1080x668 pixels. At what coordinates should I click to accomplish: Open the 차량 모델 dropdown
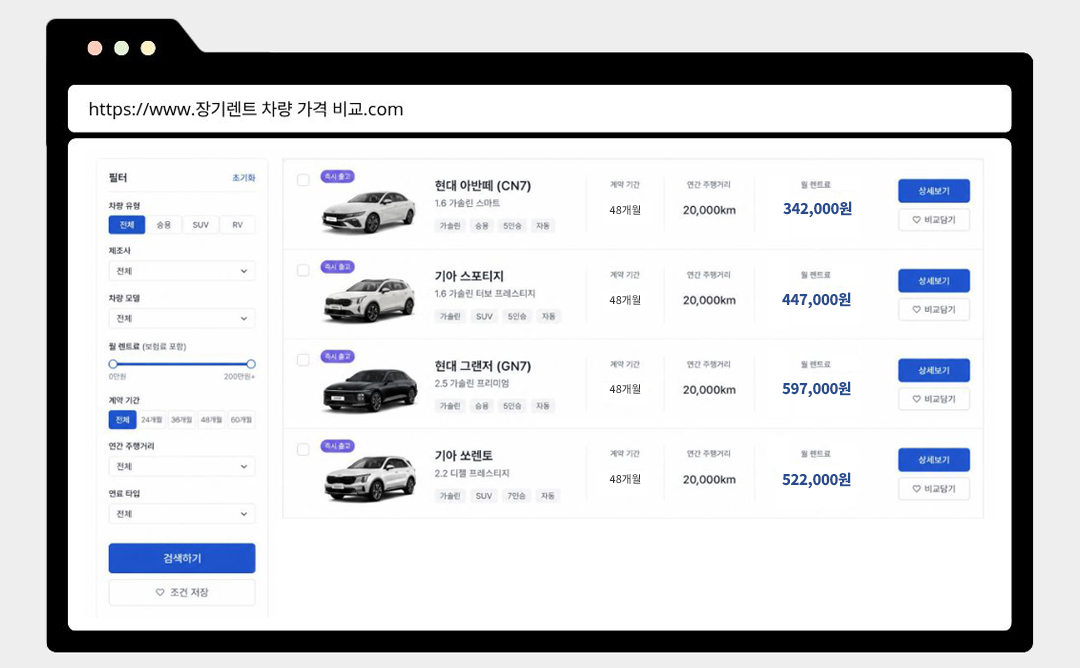point(182,318)
